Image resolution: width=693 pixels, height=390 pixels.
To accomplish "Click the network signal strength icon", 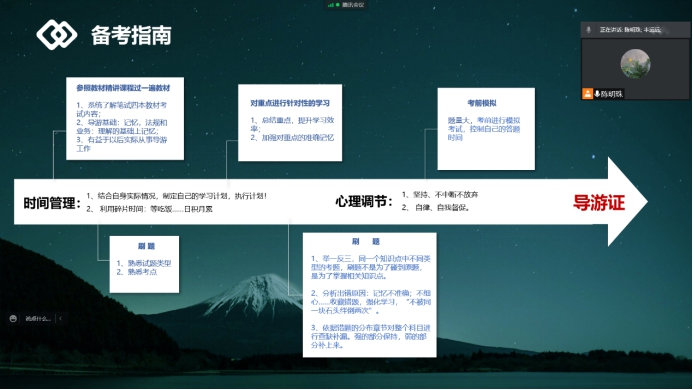I will click(x=331, y=5).
